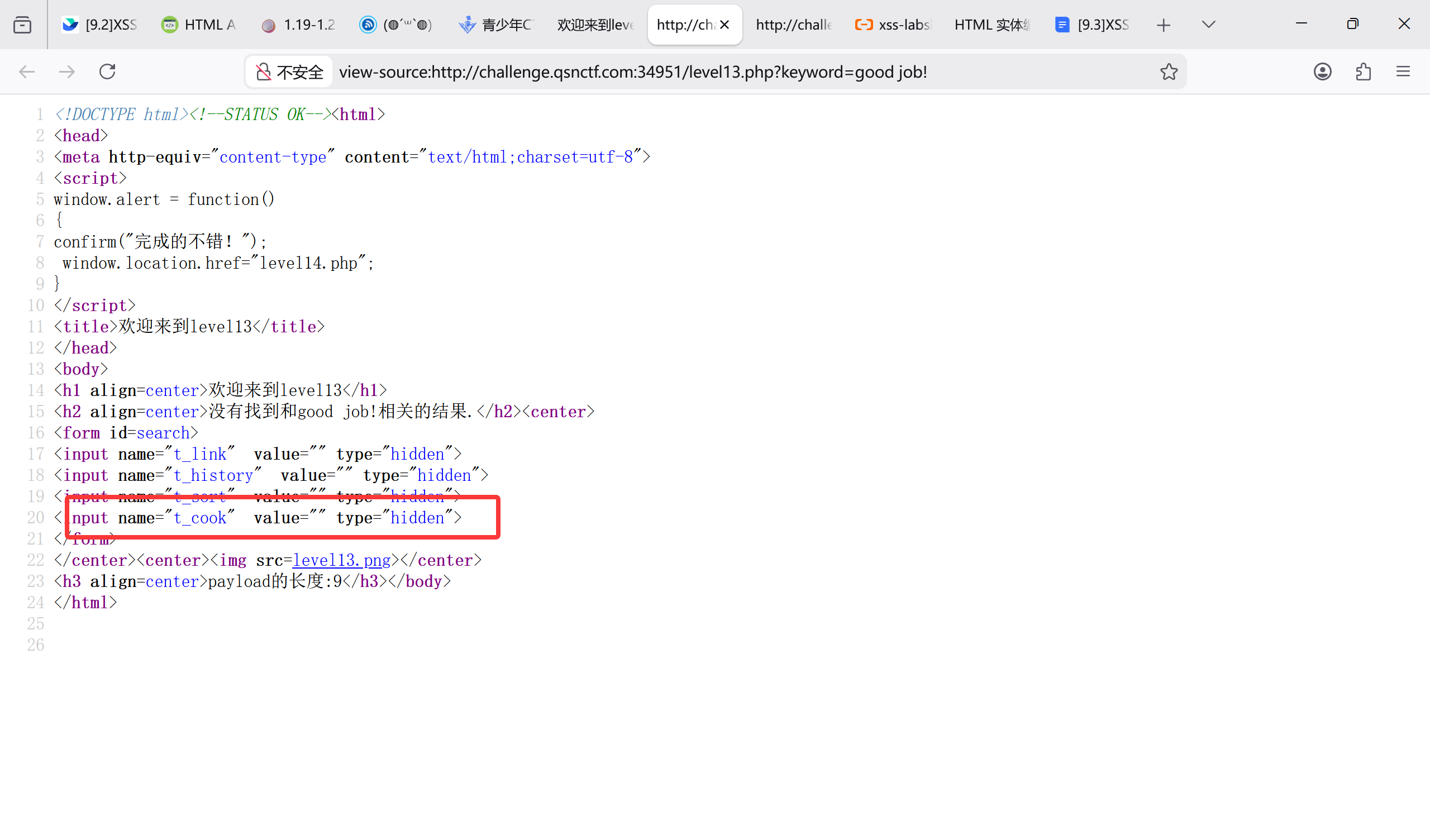Close the active view-source tab
This screenshot has height=840, width=1430.
[724, 25]
